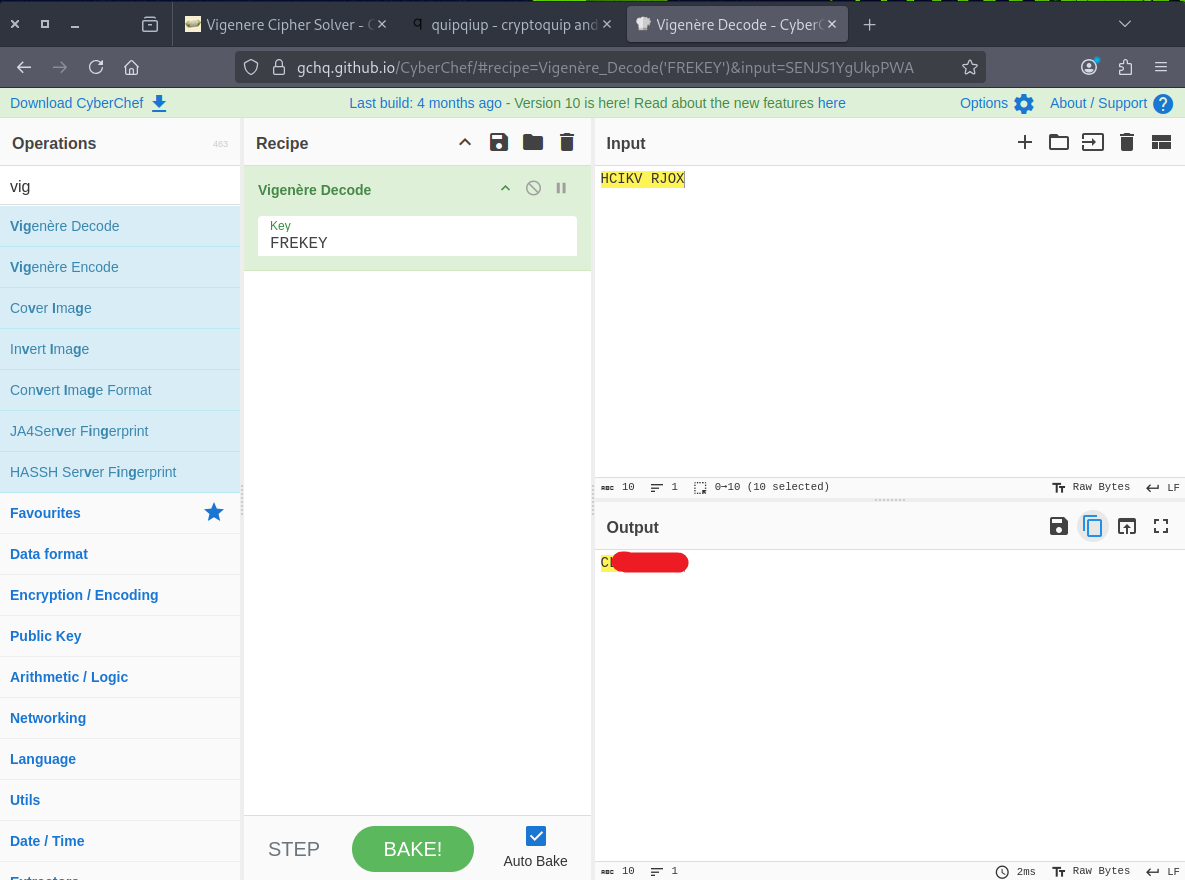Image resolution: width=1185 pixels, height=880 pixels.
Task: Set a breakpoint on Vigenère Decode
Action: click(561, 188)
